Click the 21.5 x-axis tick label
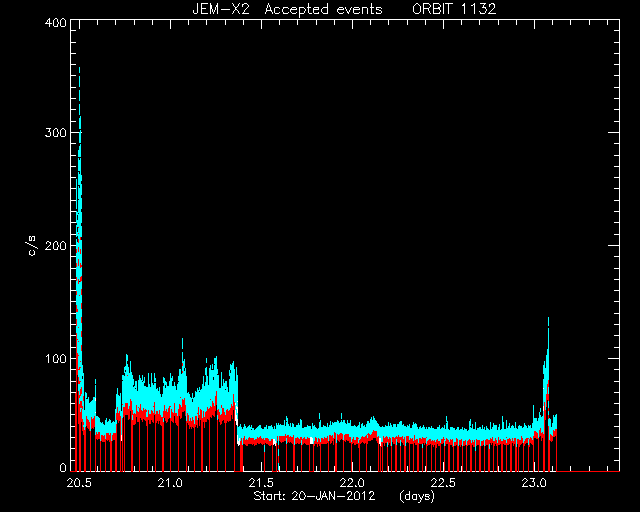Viewport: 640px width, 512px height. tap(261, 483)
